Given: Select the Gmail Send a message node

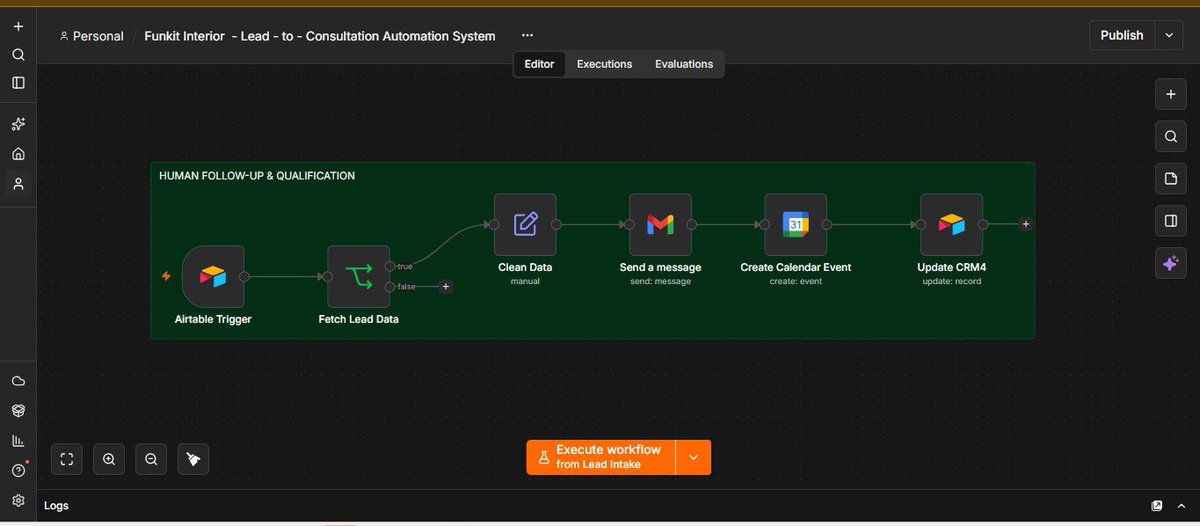Looking at the screenshot, I should click(x=660, y=225).
